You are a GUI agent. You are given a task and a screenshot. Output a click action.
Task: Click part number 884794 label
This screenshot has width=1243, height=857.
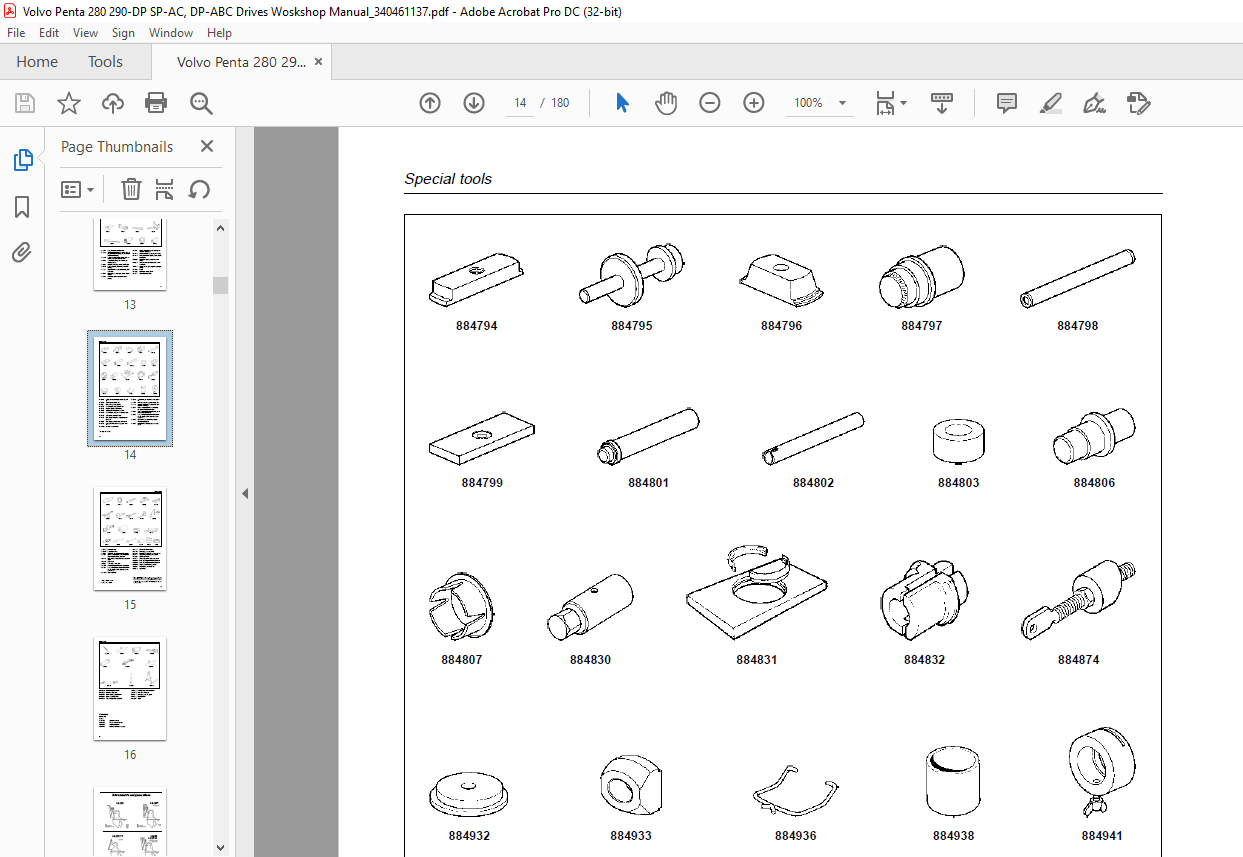(476, 326)
